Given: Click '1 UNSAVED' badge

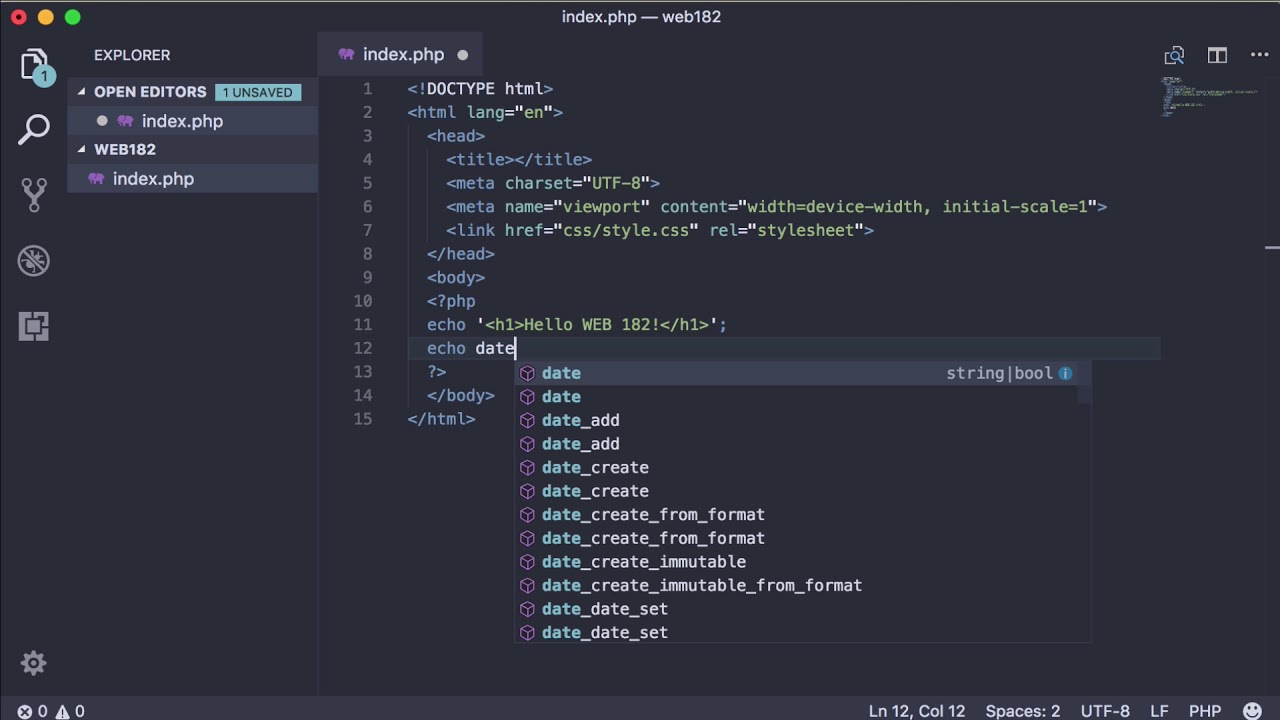Looking at the screenshot, I should coord(258,92).
